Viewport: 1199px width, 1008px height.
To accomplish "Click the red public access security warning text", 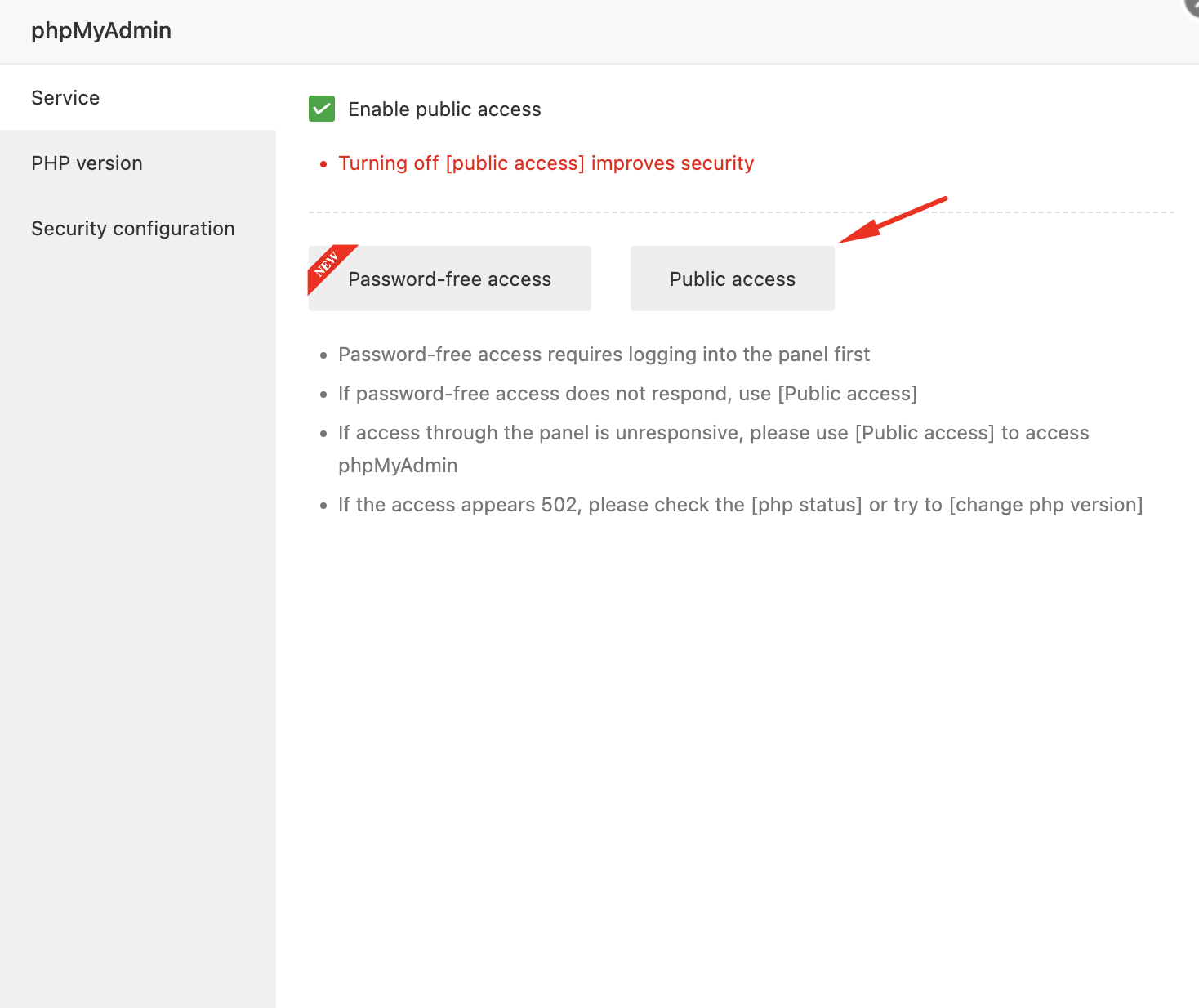I will click(546, 163).
